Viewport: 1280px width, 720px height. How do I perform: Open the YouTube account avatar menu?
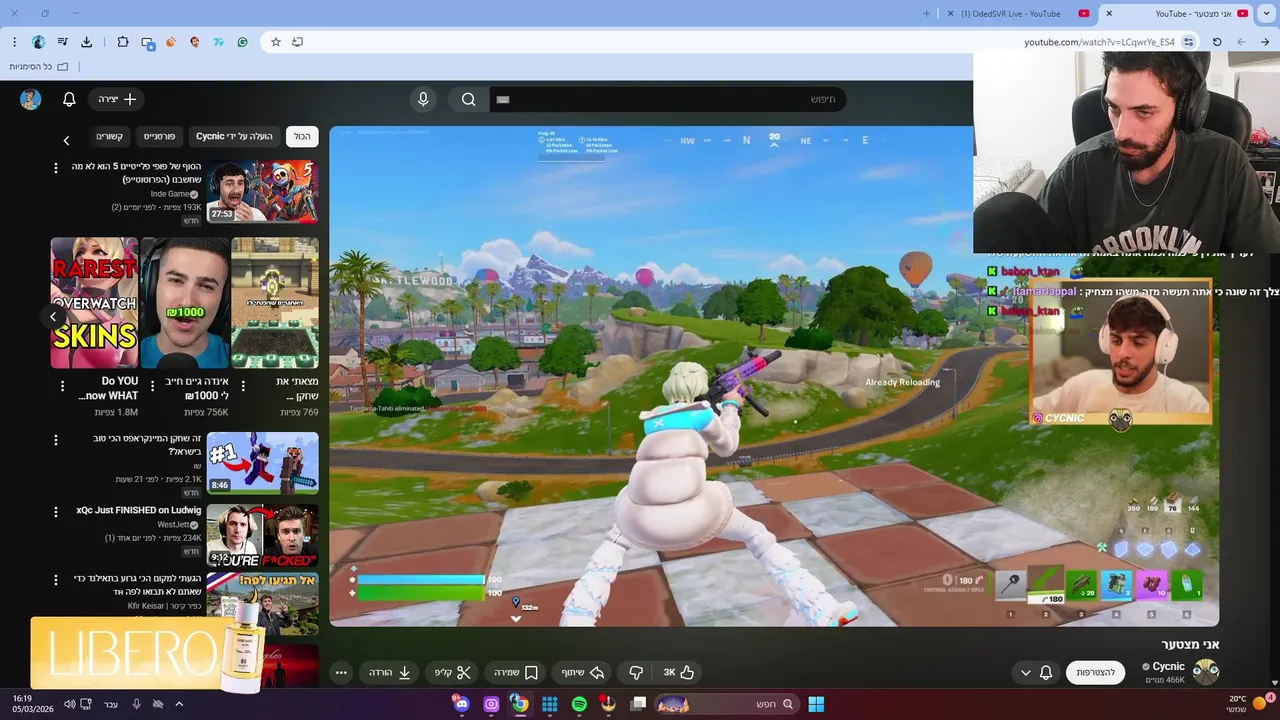30,99
